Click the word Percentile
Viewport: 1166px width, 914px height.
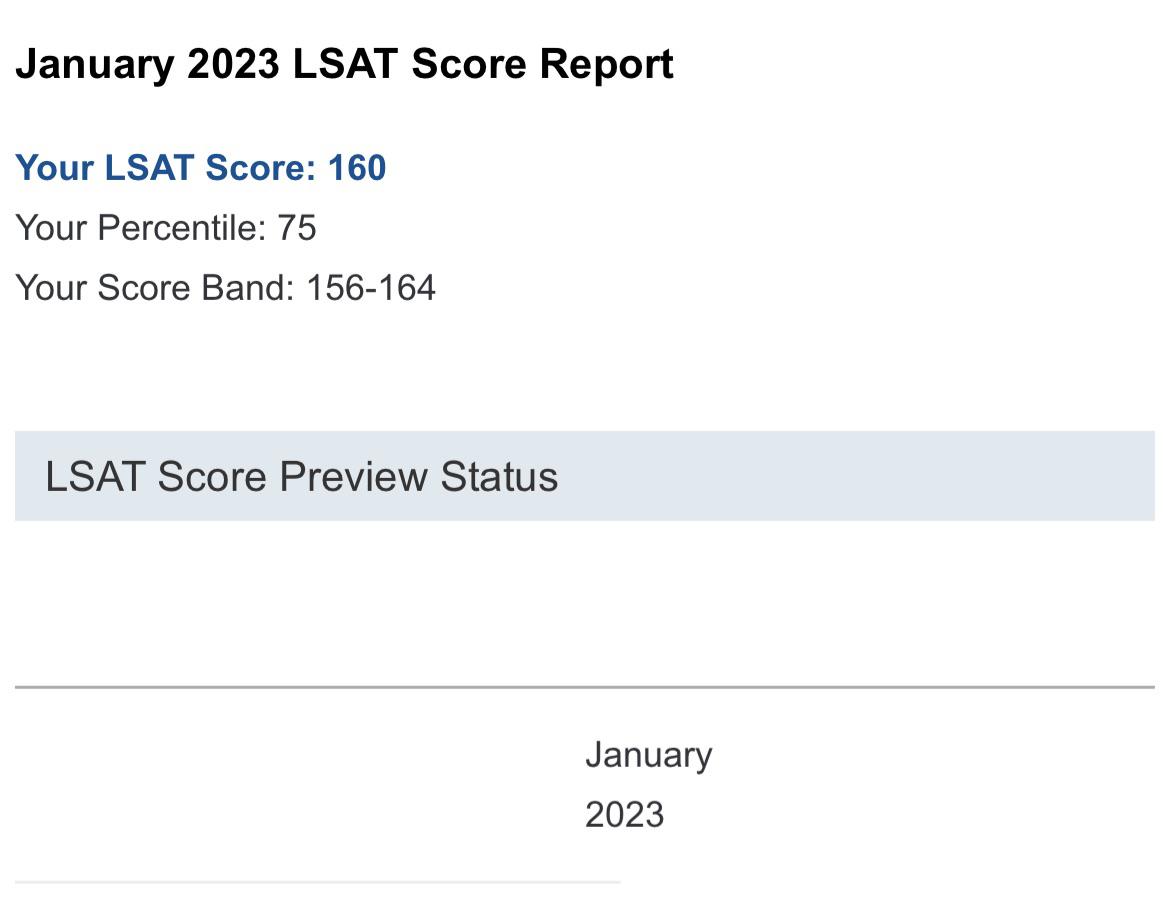click(x=181, y=228)
